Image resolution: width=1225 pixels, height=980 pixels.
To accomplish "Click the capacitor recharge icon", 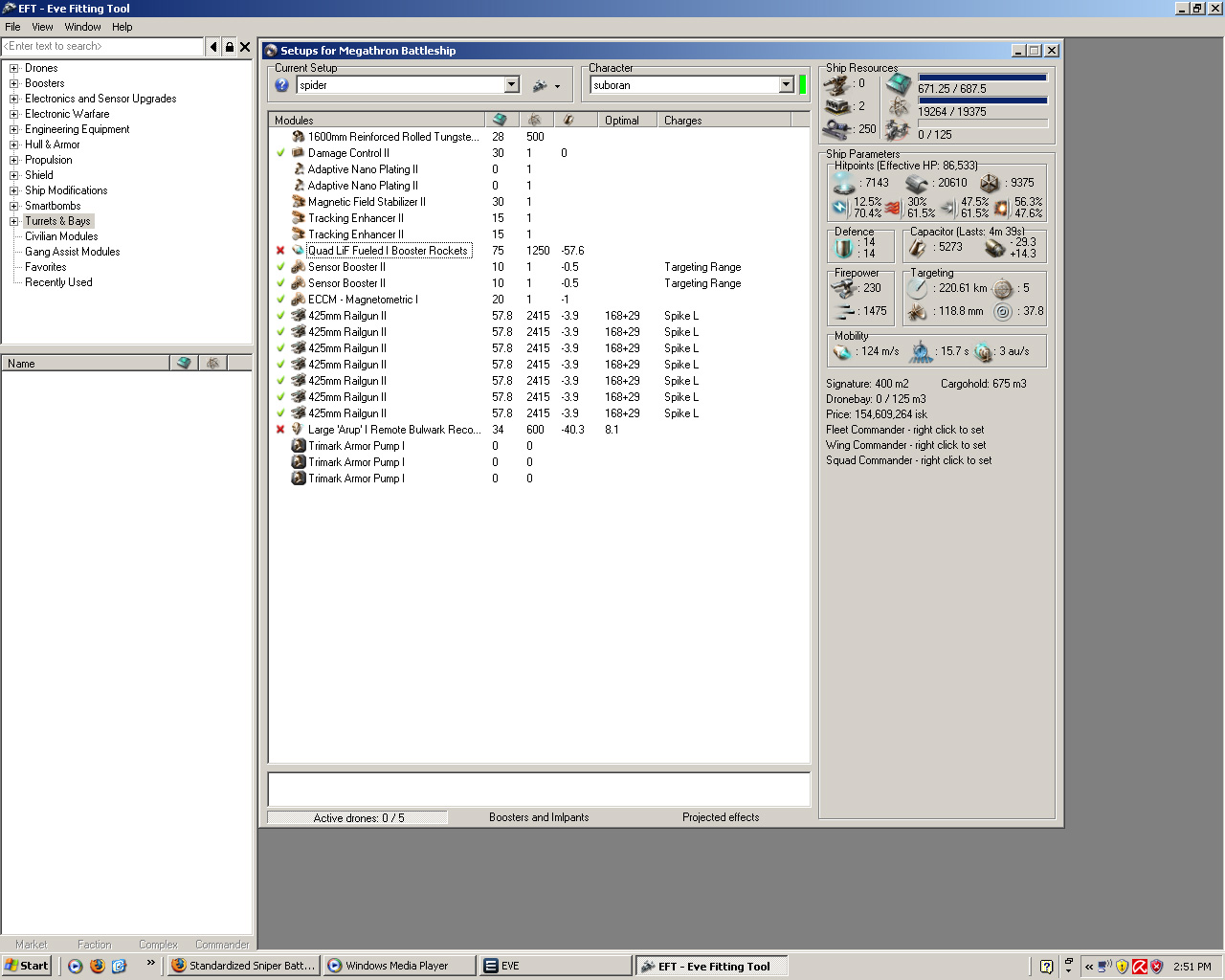I will (x=995, y=248).
